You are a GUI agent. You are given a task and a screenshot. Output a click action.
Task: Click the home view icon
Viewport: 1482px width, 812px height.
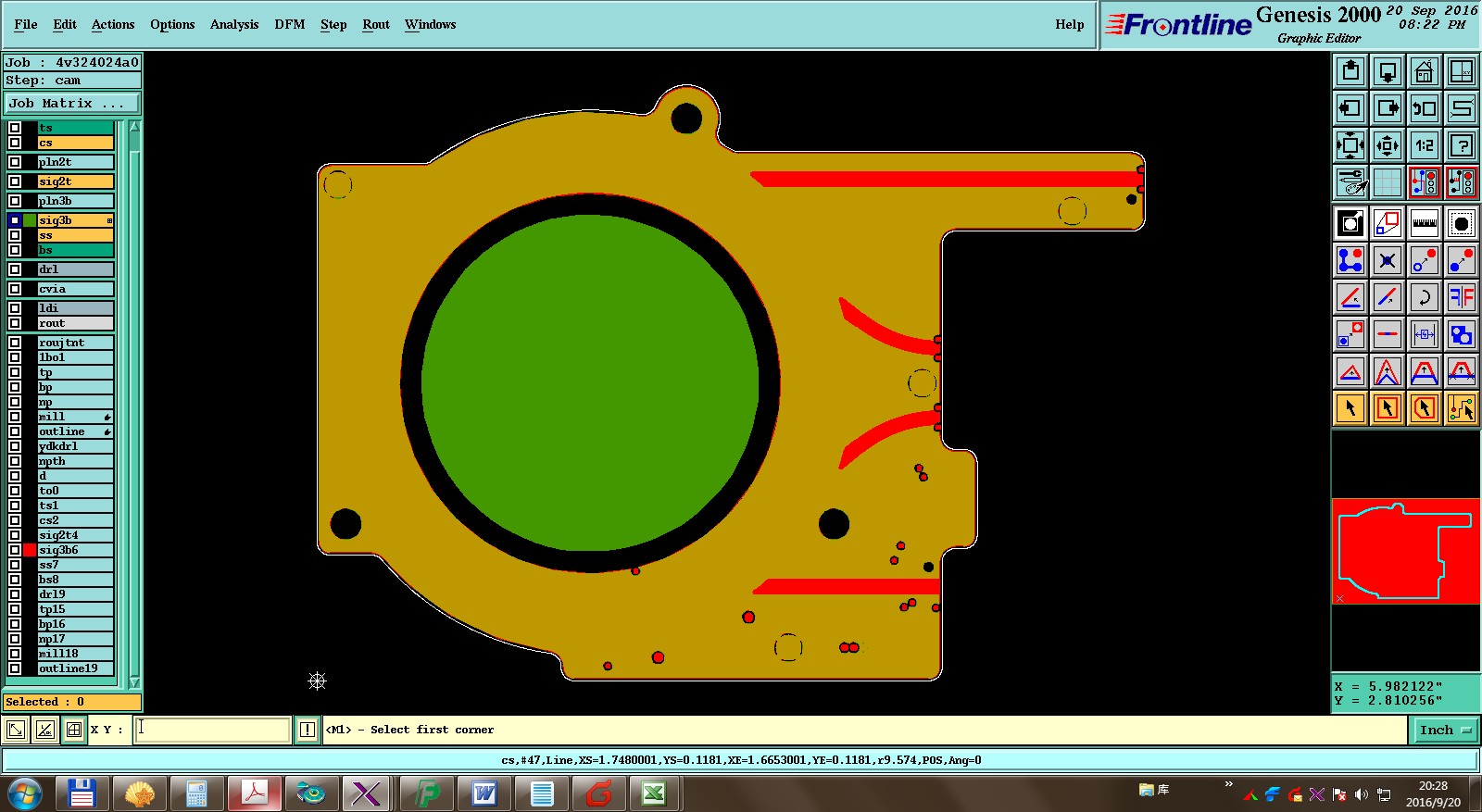click(x=1425, y=71)
